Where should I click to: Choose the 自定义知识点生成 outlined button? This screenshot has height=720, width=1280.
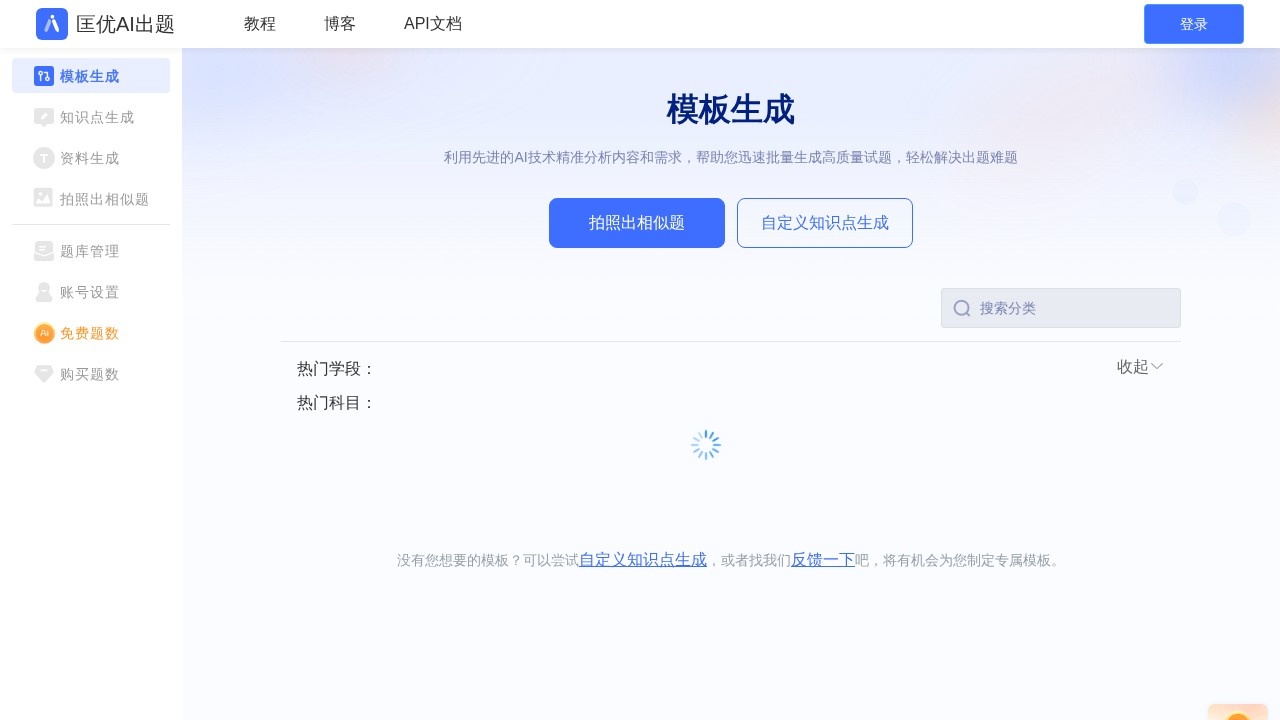(x=825, y=223)
